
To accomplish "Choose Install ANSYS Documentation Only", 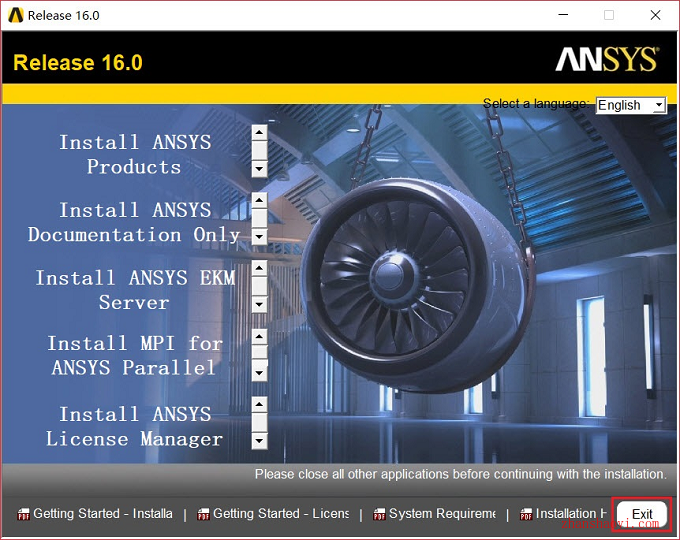I will [134, 222].
